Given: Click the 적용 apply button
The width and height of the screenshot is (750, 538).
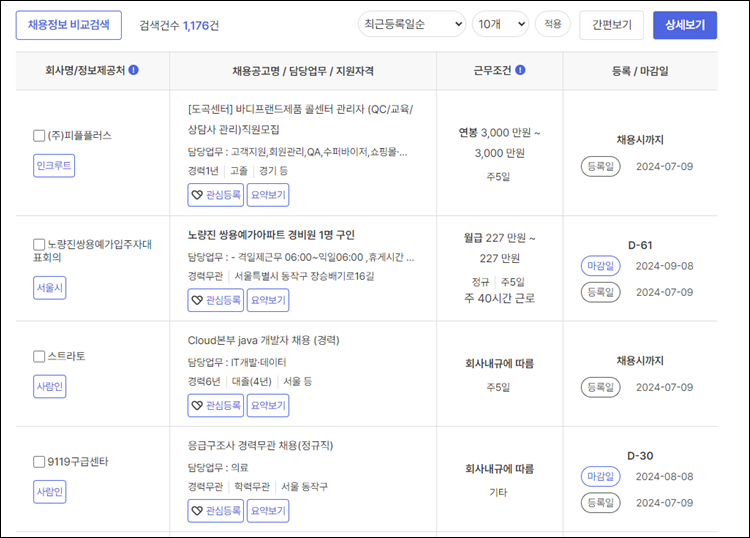Looking at the screenshot, I should point(553,24).
